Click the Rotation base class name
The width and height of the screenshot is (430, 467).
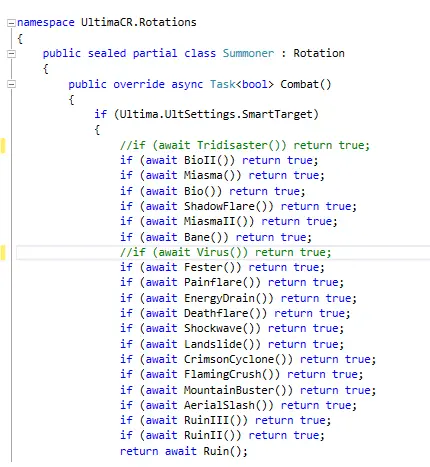[319, 53]
